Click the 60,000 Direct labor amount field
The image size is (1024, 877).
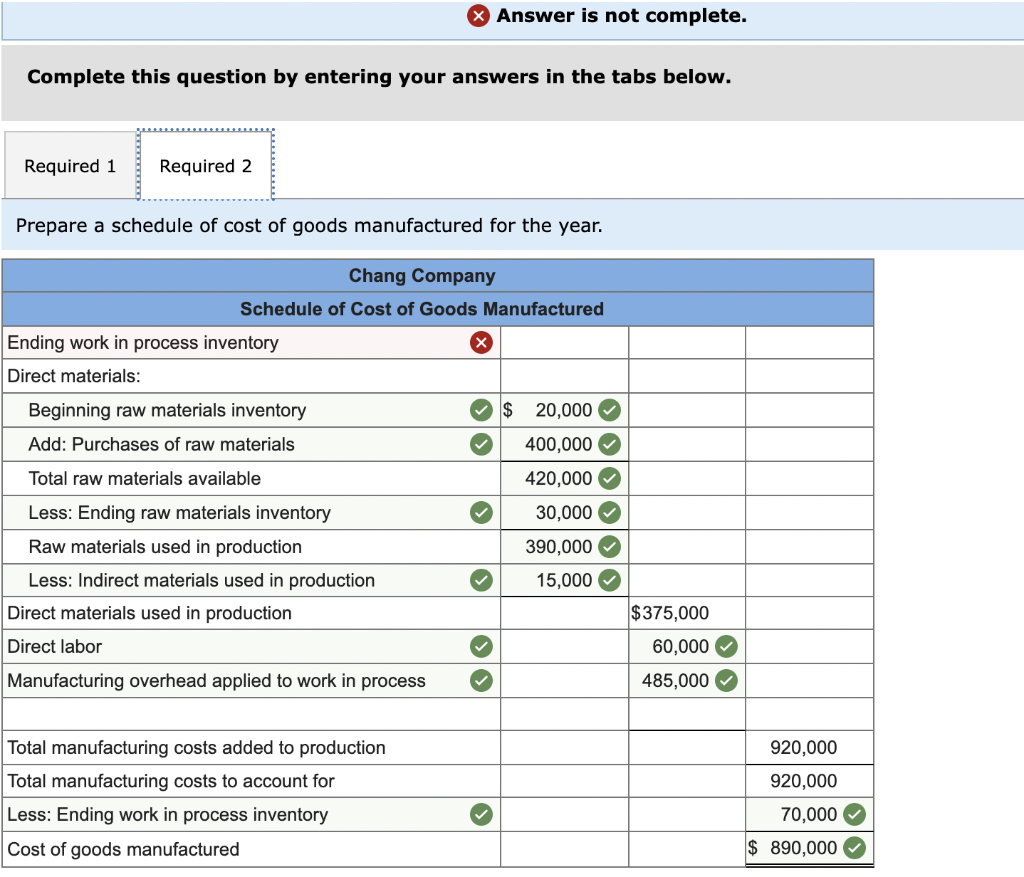(687, 646)
